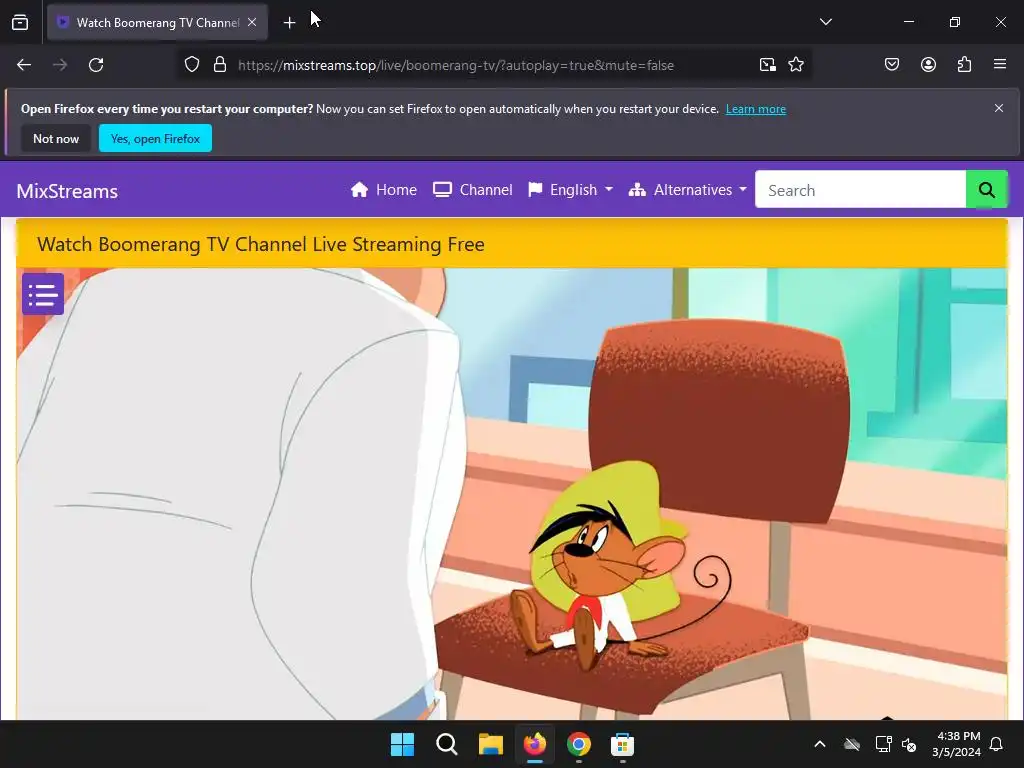Viewport: 1024px width, 768px height.
Task: Go back to the previous page
Action: click(24, 65)
